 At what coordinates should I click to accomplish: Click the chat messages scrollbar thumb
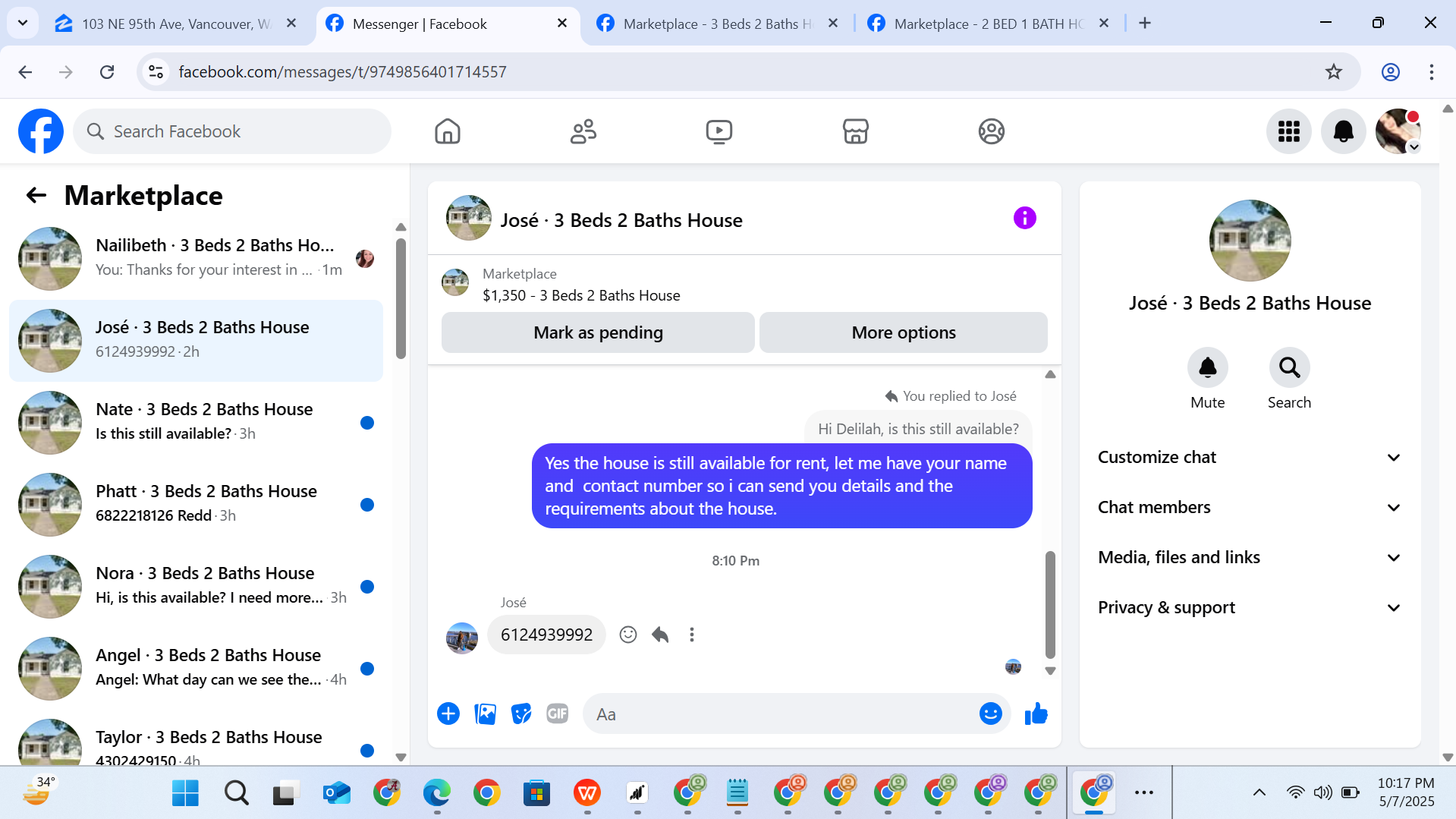[x=1050, y=604]
